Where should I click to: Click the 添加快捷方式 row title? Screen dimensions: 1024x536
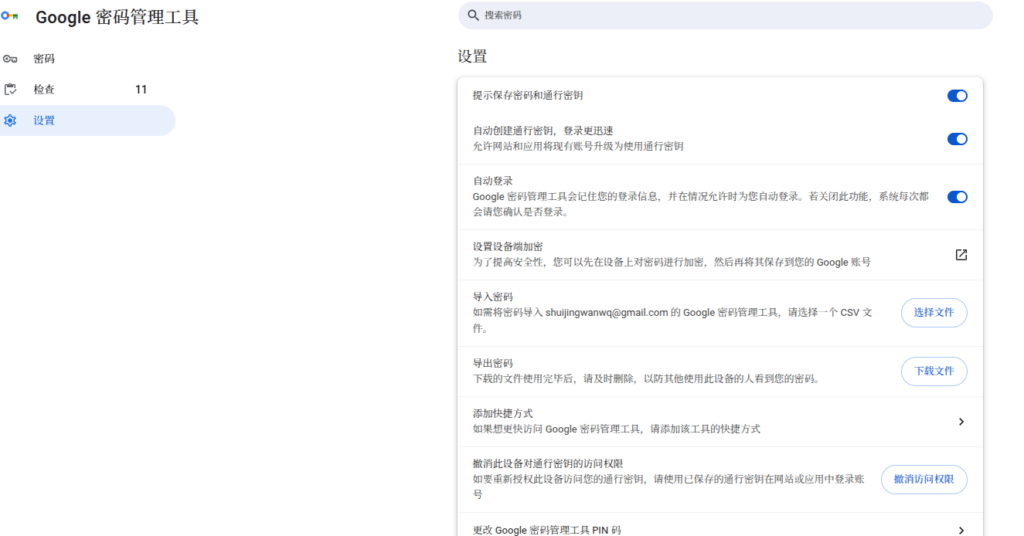502,413
